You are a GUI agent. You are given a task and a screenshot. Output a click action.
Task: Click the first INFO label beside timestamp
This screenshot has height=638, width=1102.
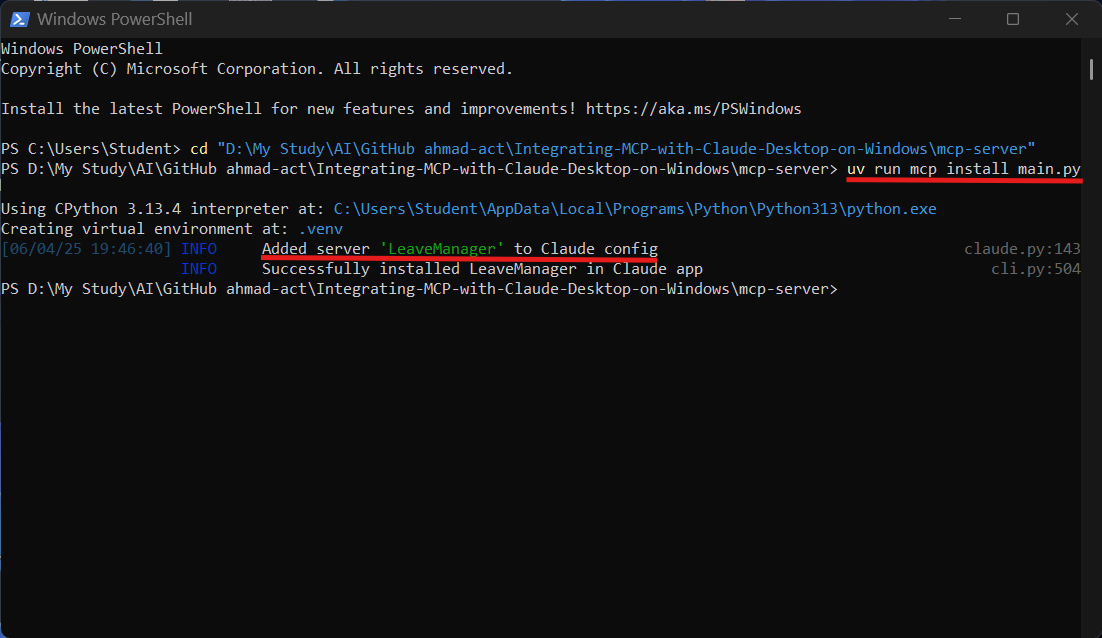(x=199, y=249)
